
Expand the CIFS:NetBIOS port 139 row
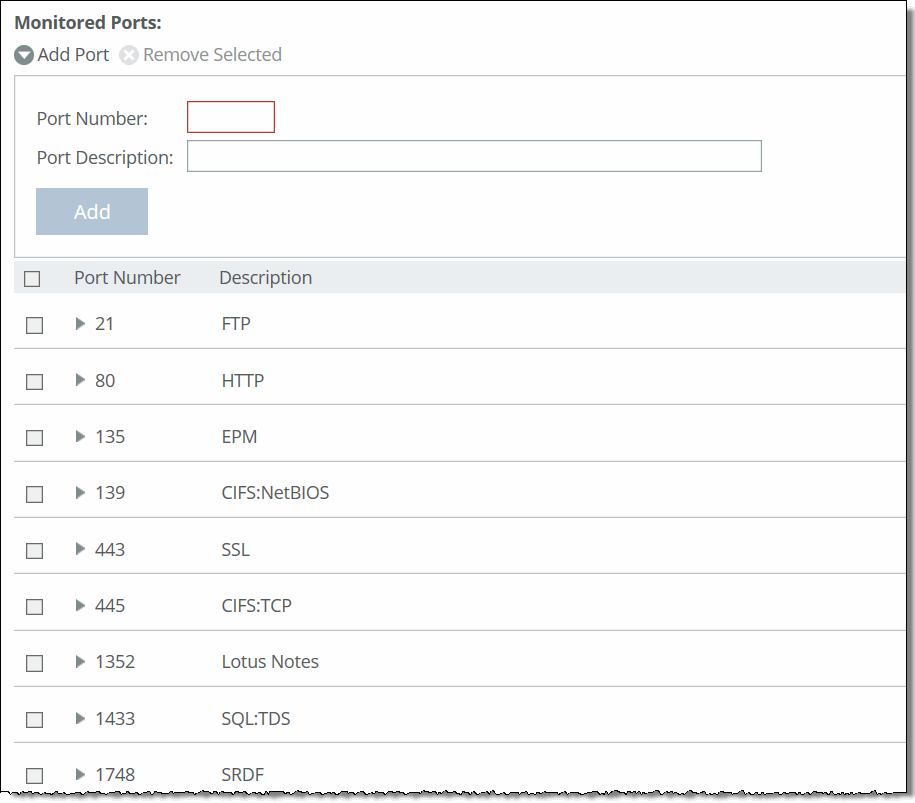(x=79, y=493)
